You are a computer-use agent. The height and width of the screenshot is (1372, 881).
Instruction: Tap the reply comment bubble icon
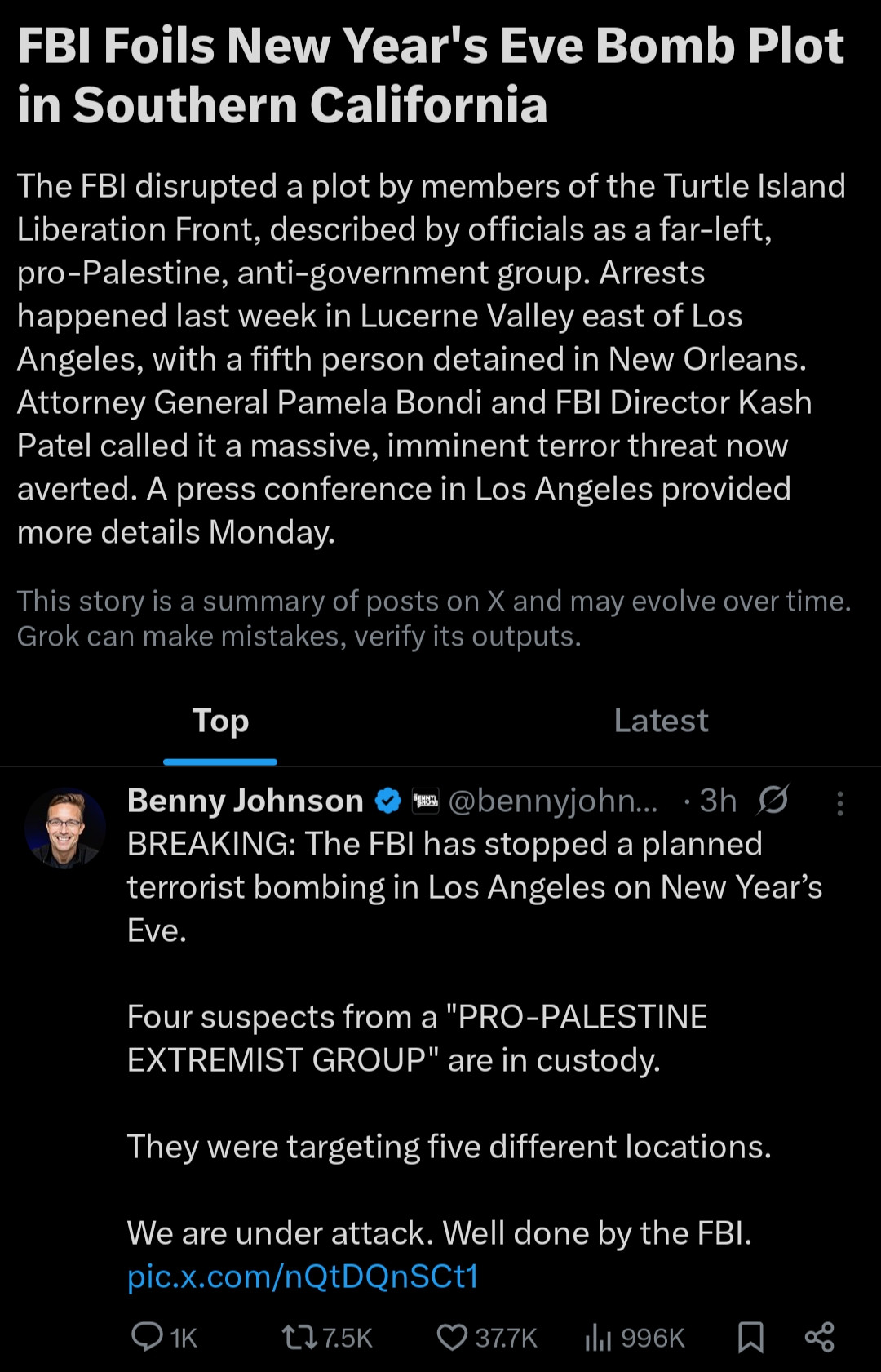[148, 1337]
